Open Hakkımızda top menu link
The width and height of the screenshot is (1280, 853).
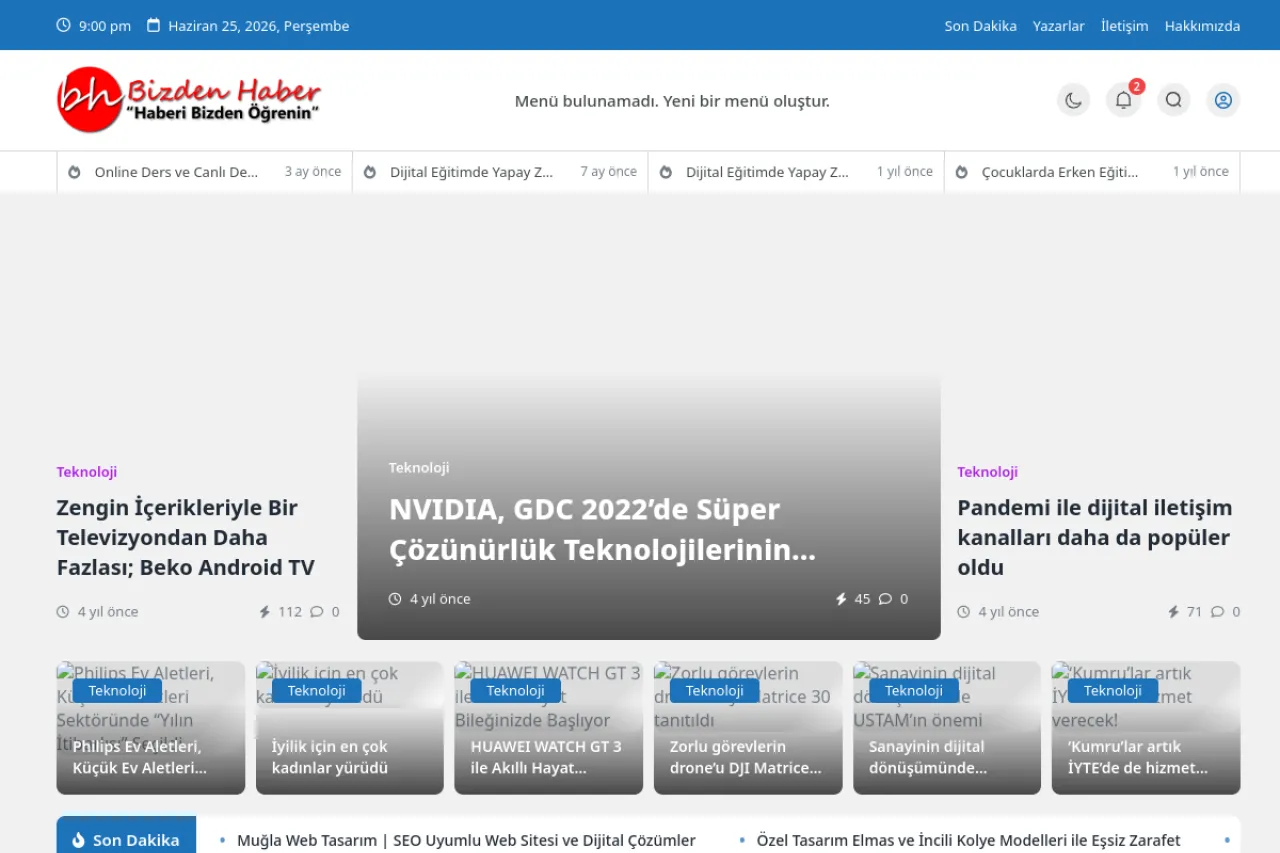pyautogui.click(x=1202, y=26)
